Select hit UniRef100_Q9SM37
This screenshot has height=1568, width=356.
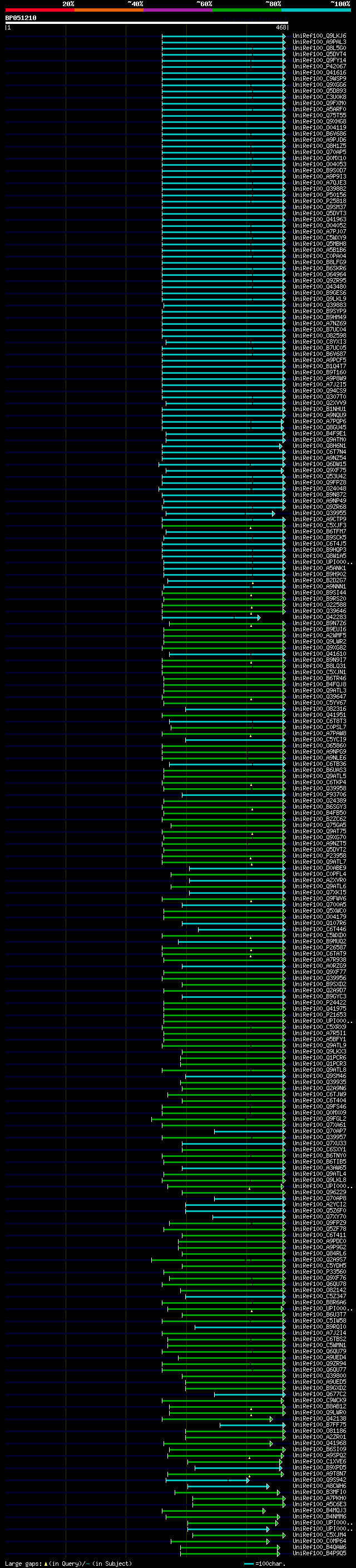319,207
